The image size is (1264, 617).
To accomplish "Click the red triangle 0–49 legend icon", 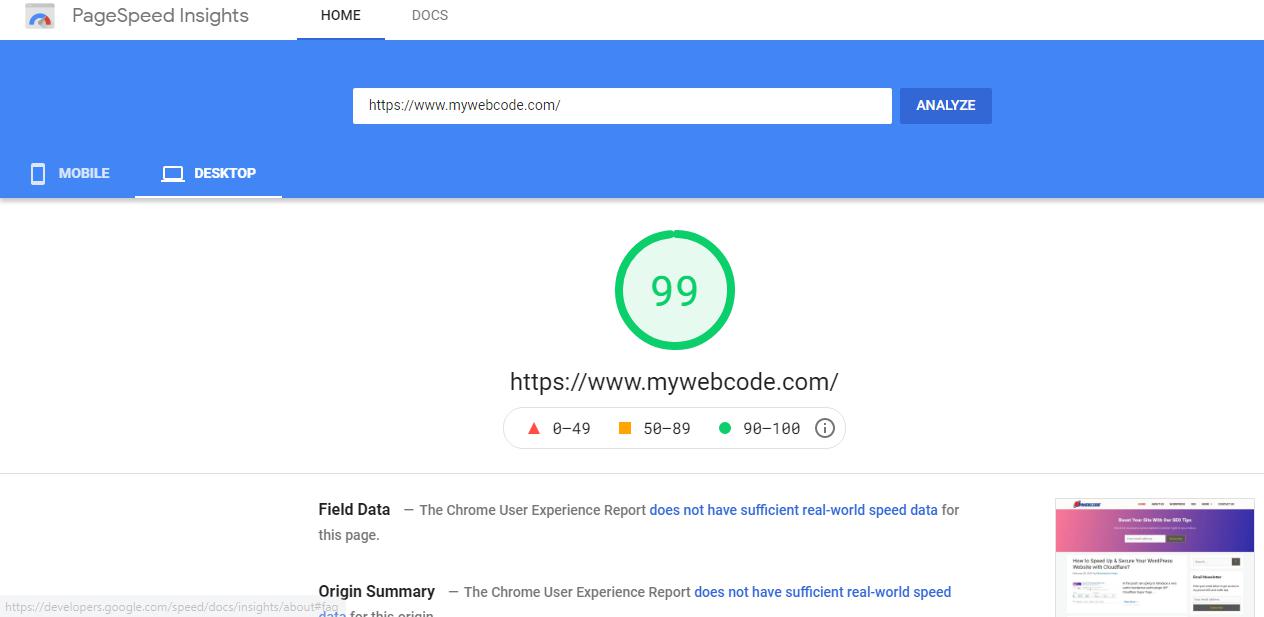I will 534,428.
